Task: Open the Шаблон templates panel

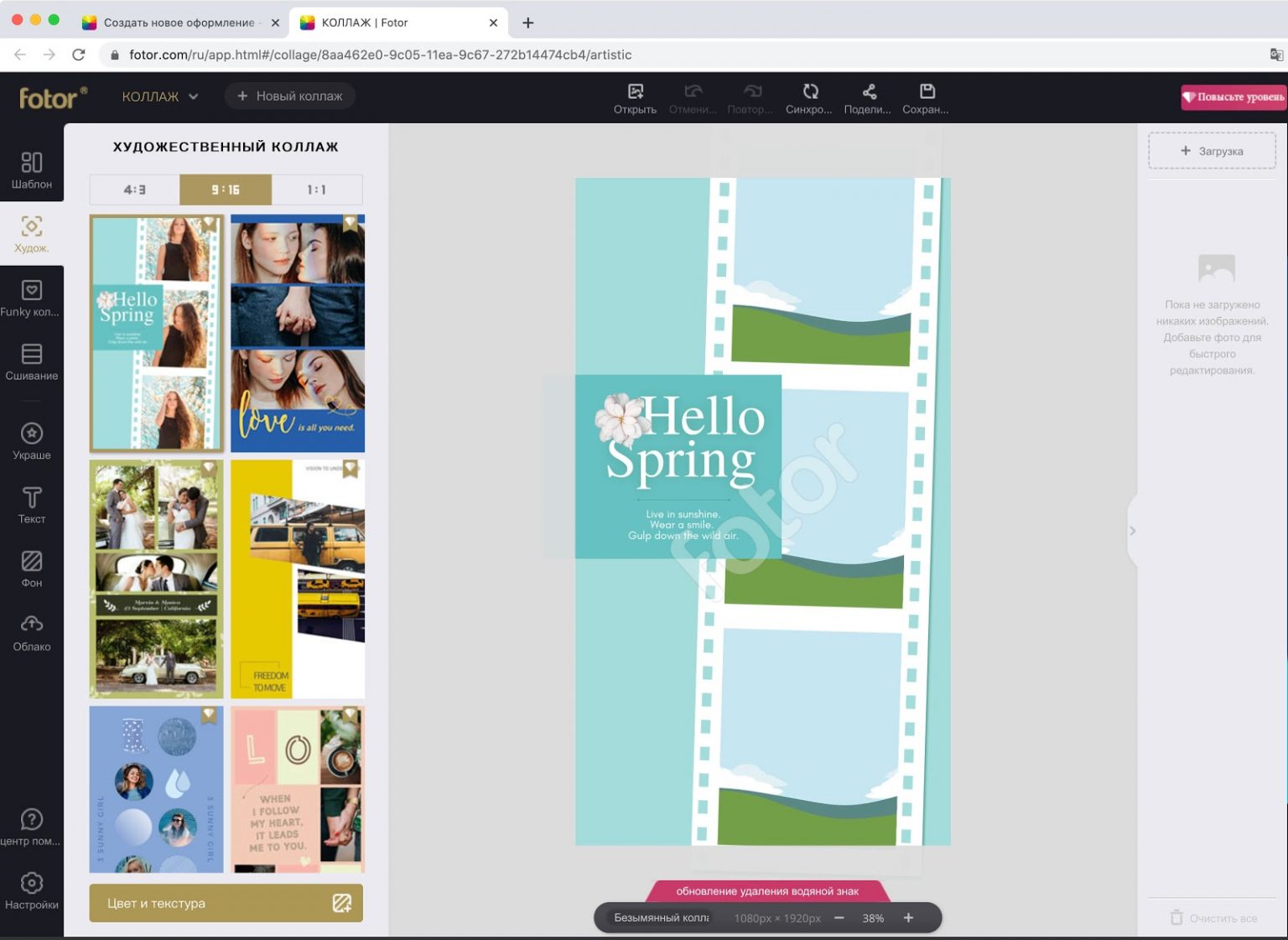Action: [31, 169]
